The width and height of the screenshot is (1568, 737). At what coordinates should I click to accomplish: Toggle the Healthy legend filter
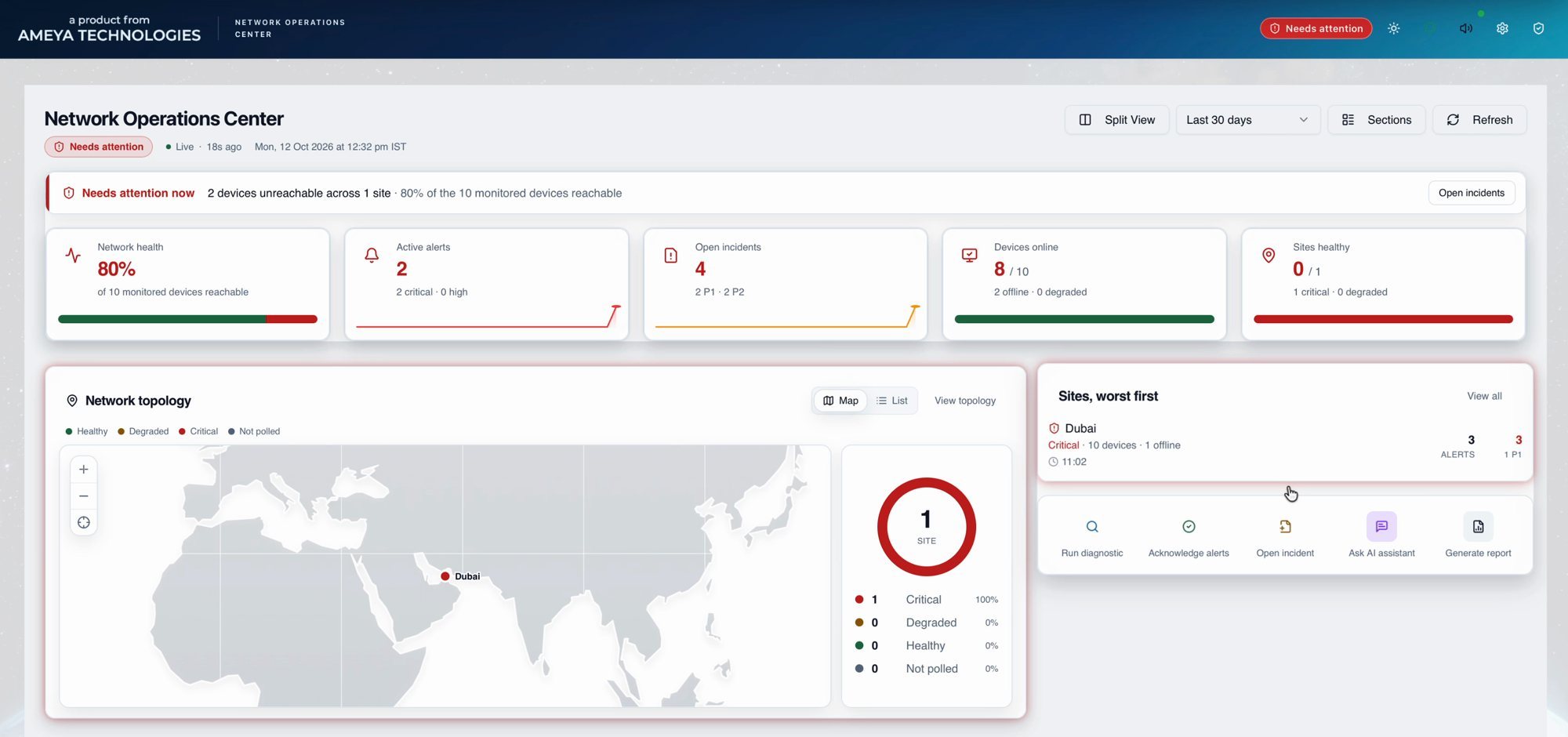pos(86,431)
